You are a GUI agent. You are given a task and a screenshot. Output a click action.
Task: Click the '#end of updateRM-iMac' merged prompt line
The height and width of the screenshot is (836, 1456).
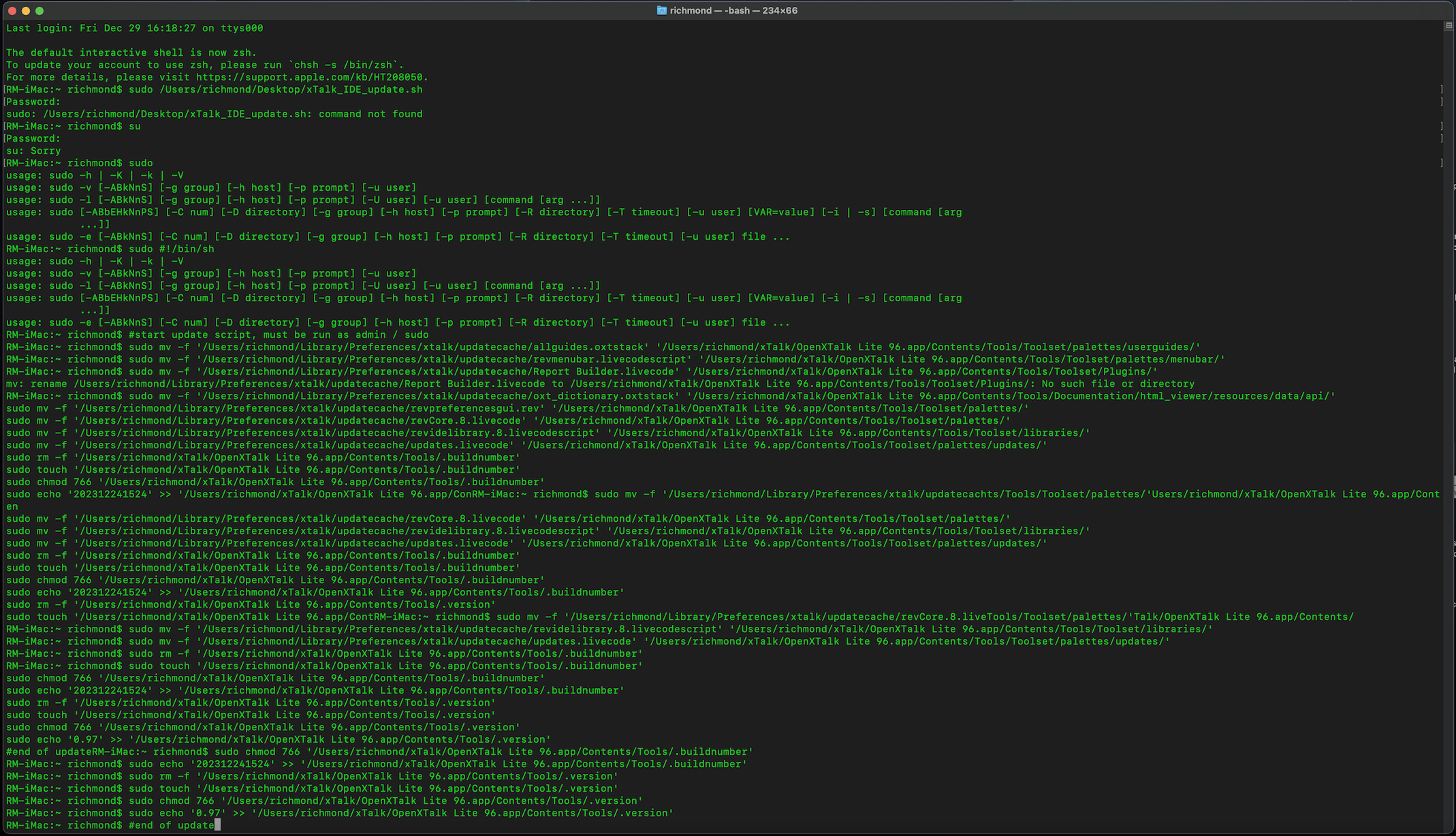380,752
